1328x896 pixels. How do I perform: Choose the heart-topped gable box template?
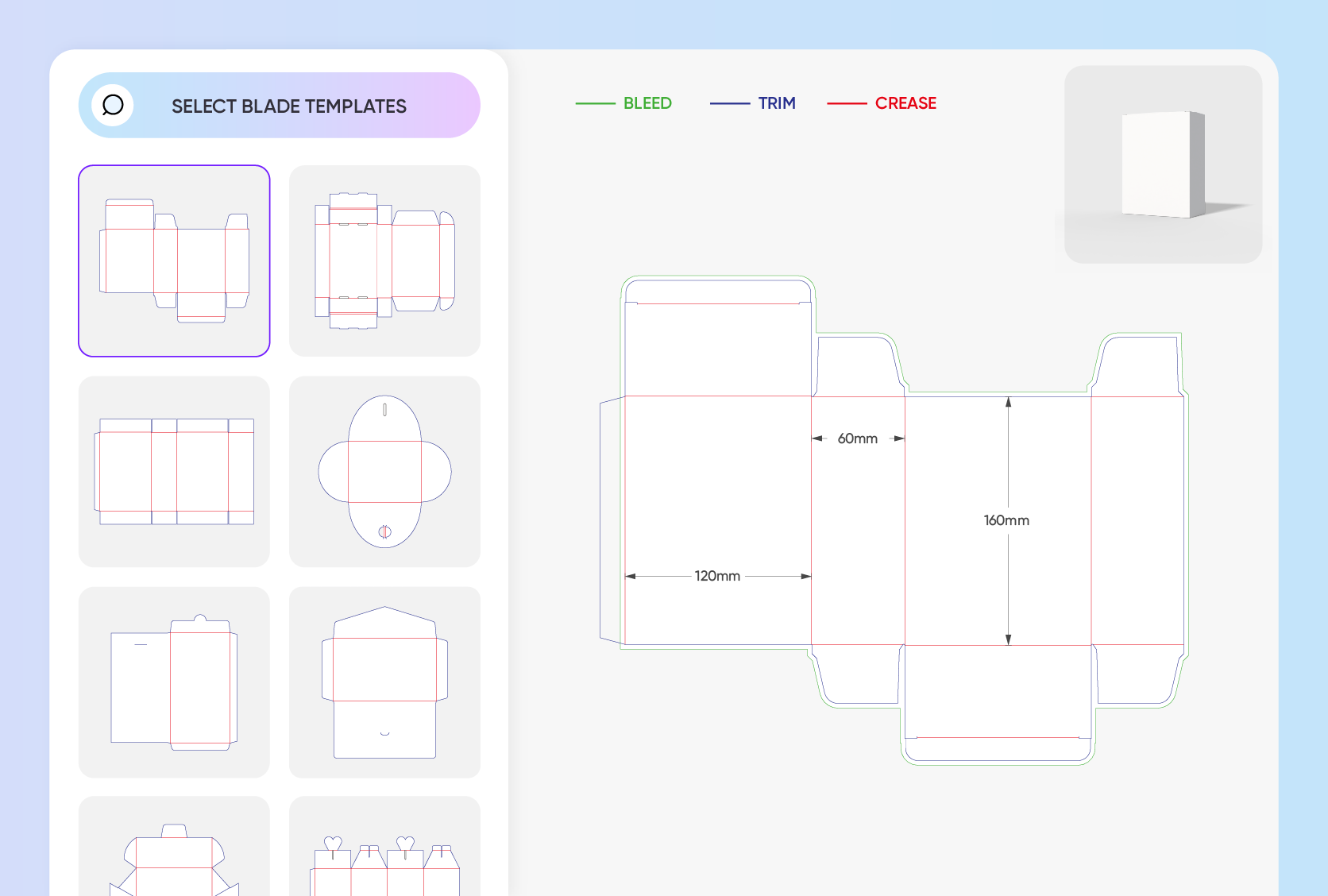click(385, 847)
